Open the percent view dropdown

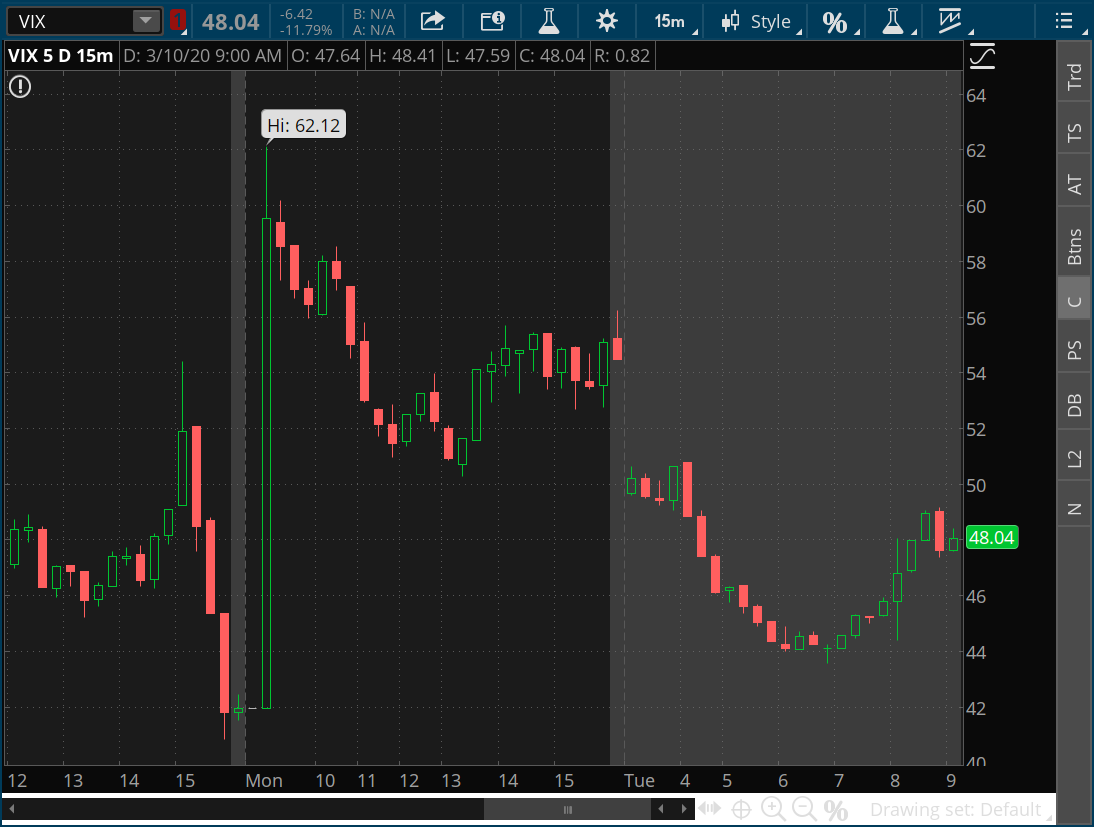(x=839, y=22)
